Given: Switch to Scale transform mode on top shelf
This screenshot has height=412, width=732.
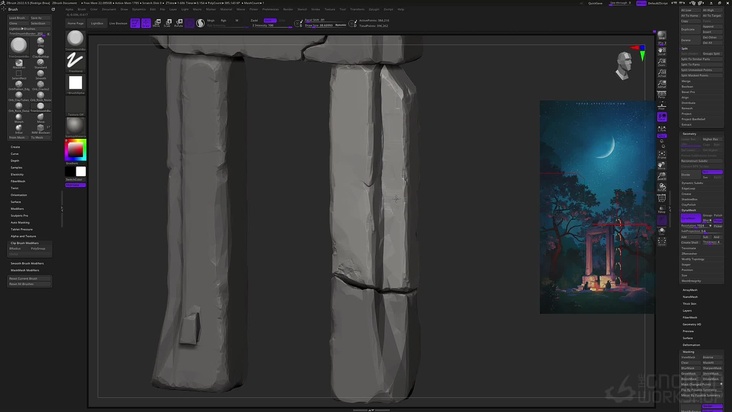Looking at the screenshot, I should click(x=168, y=23).
